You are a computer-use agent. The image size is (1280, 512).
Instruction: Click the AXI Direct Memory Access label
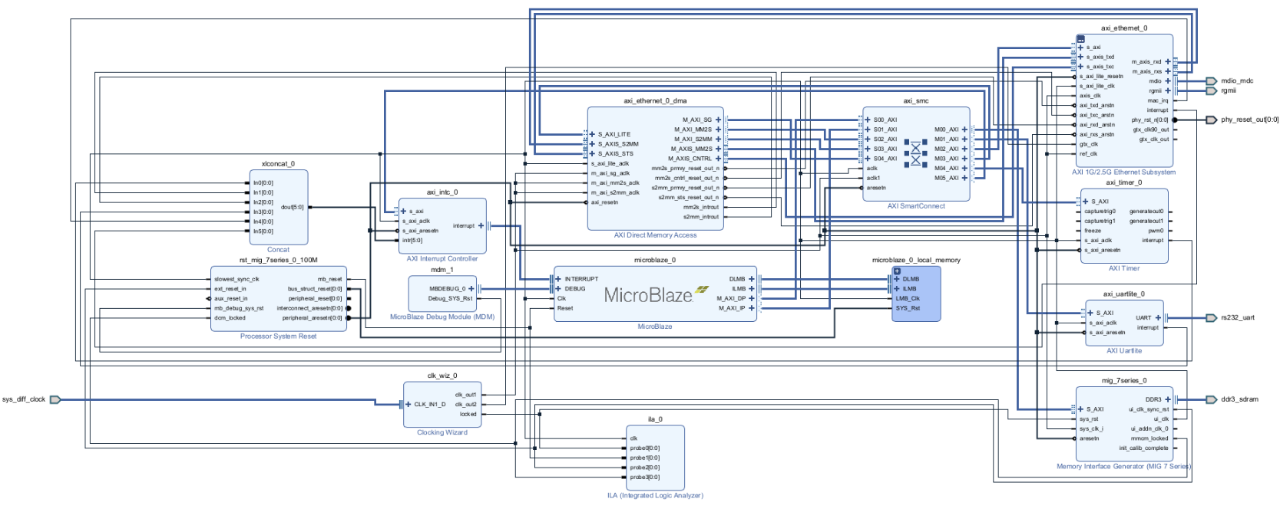coord(655,235)
